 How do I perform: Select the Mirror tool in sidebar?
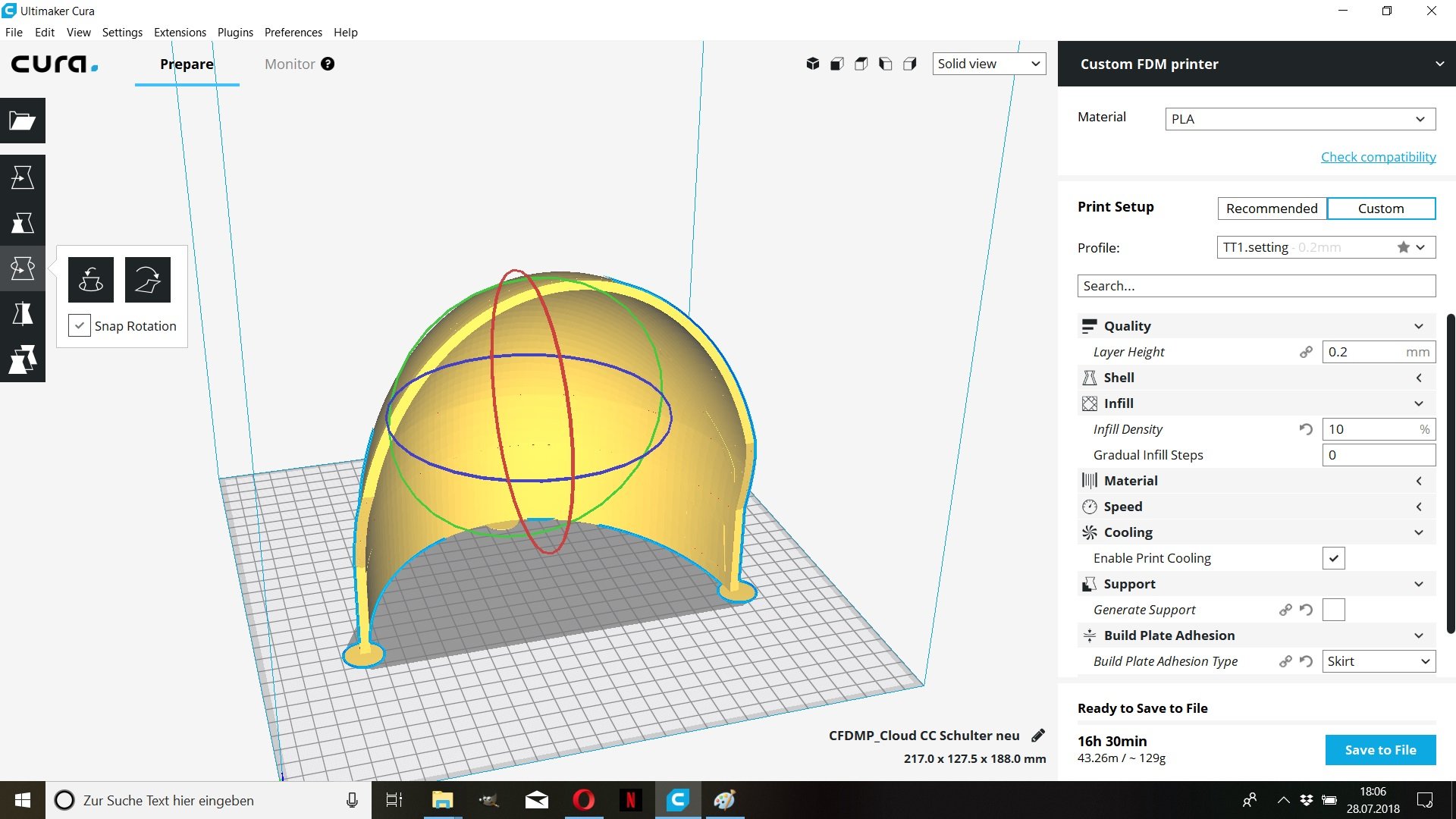point(23,314)
